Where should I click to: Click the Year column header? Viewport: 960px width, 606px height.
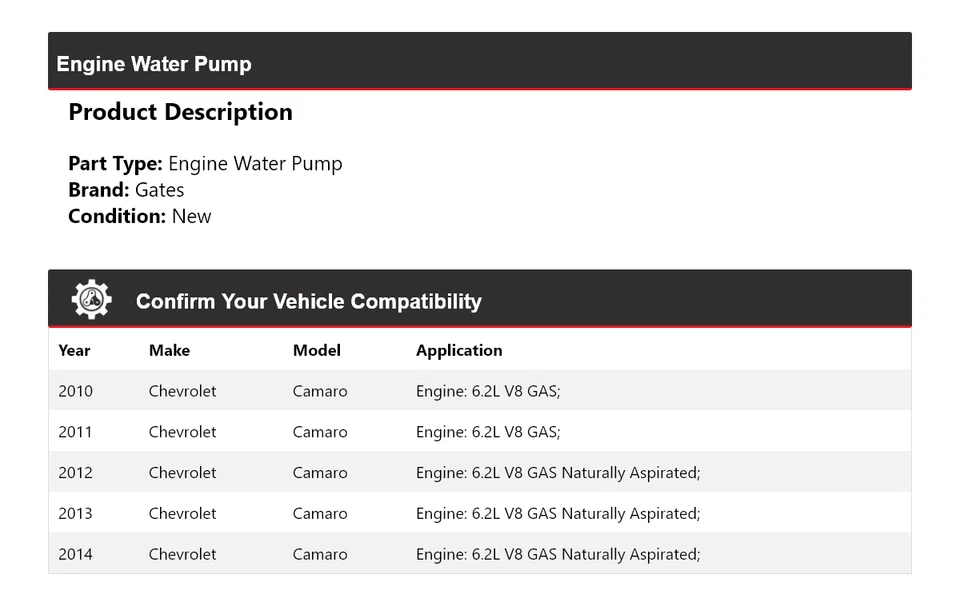(x=74, y=350)
